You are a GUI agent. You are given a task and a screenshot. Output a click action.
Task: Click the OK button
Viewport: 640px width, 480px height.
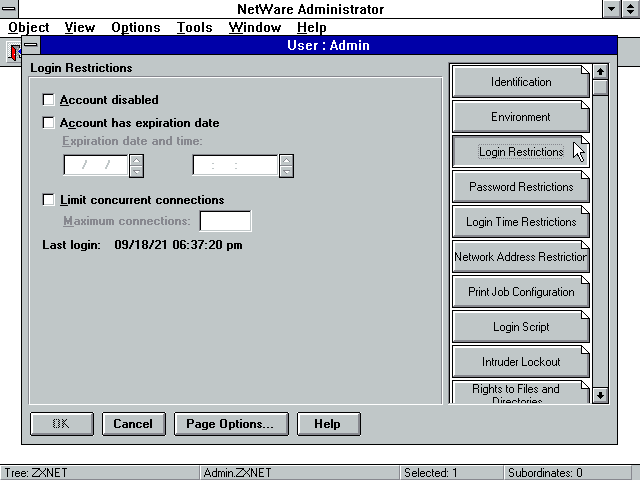coord(62,424)
